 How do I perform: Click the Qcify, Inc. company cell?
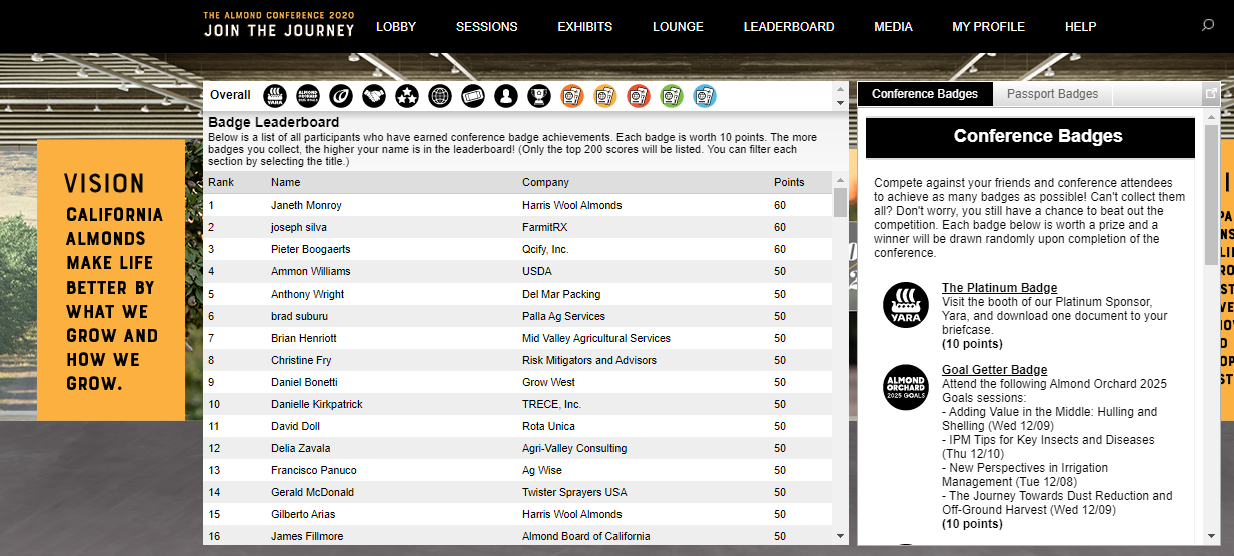(x=545, y=249)
